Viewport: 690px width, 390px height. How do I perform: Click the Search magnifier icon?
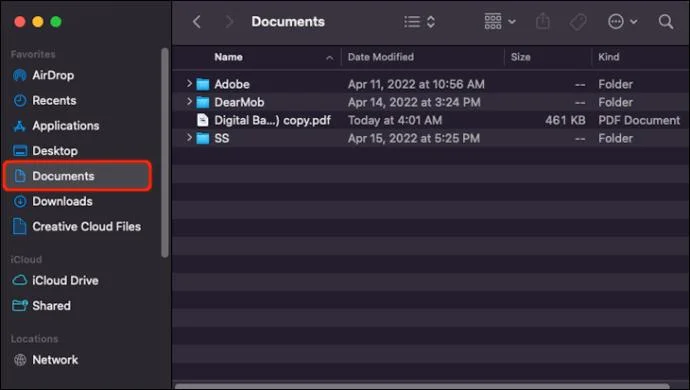point(666,22)
